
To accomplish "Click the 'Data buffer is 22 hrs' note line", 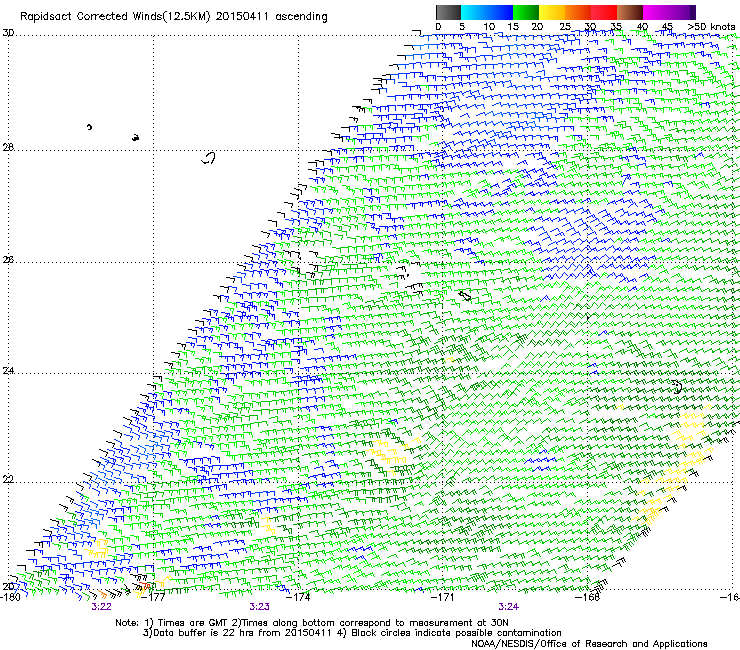I will click(x=352, y=633).
